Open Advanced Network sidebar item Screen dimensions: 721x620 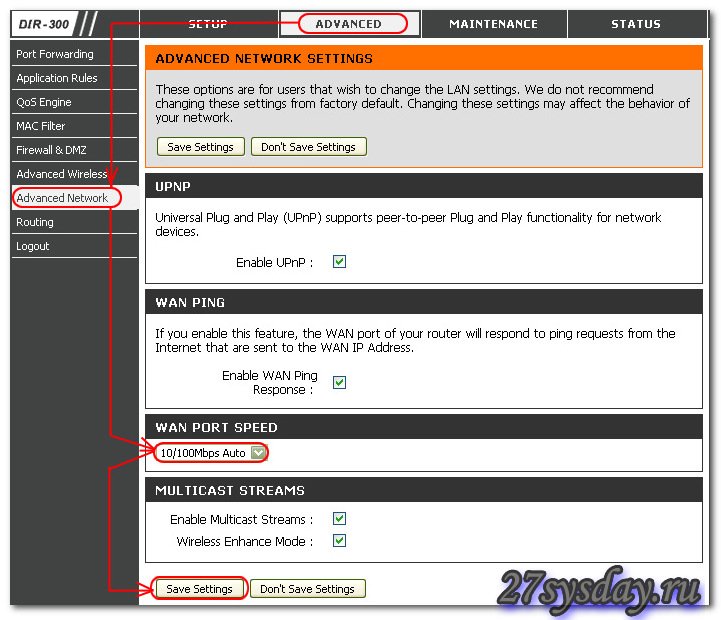pos(74,198)
